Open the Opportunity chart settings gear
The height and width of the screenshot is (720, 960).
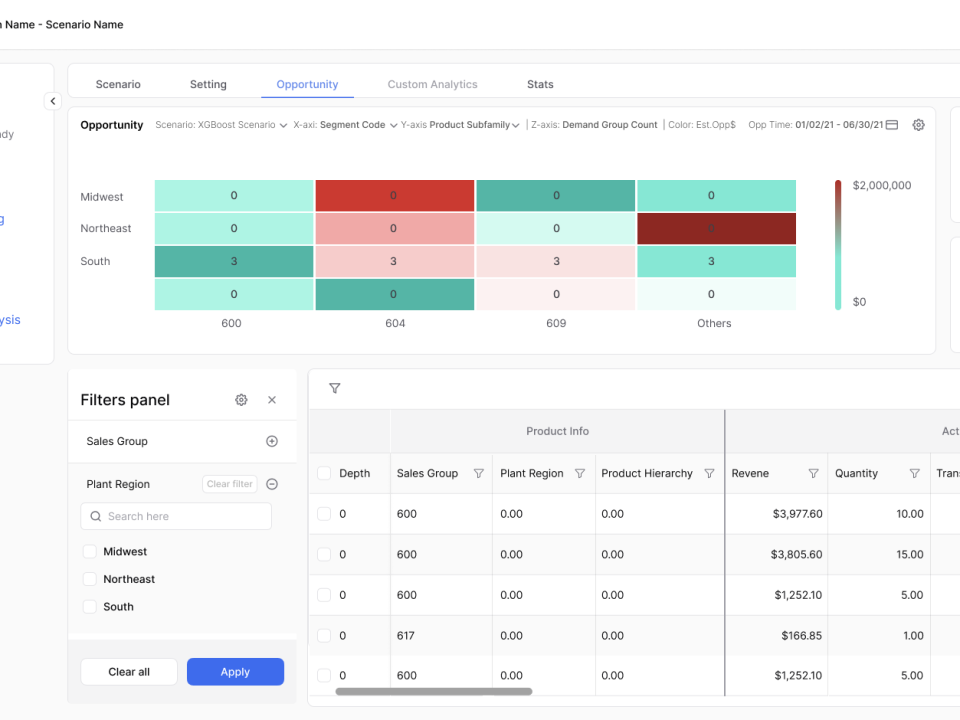click(x=918, y=125)
